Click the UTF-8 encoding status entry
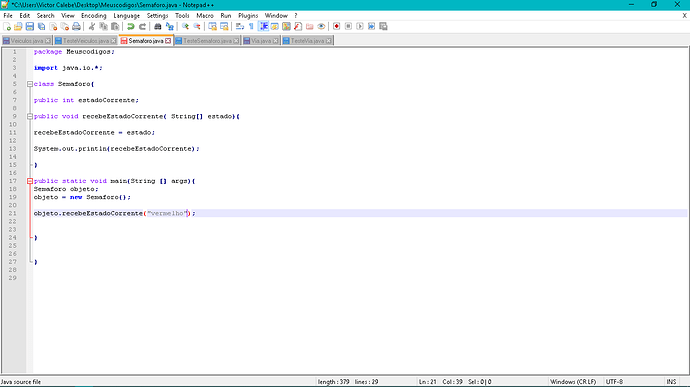The height and width of the screenshot is (387, 690). [614, 382]
